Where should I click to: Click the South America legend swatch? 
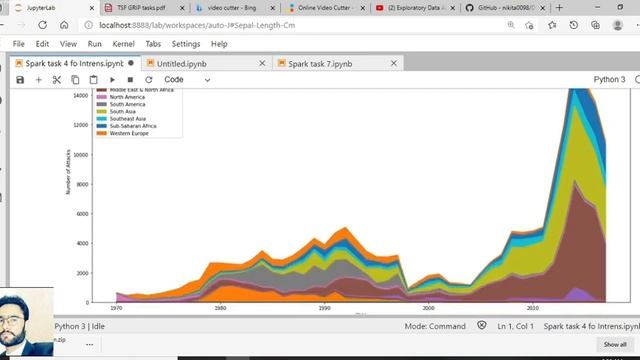(x=102, y=104)
